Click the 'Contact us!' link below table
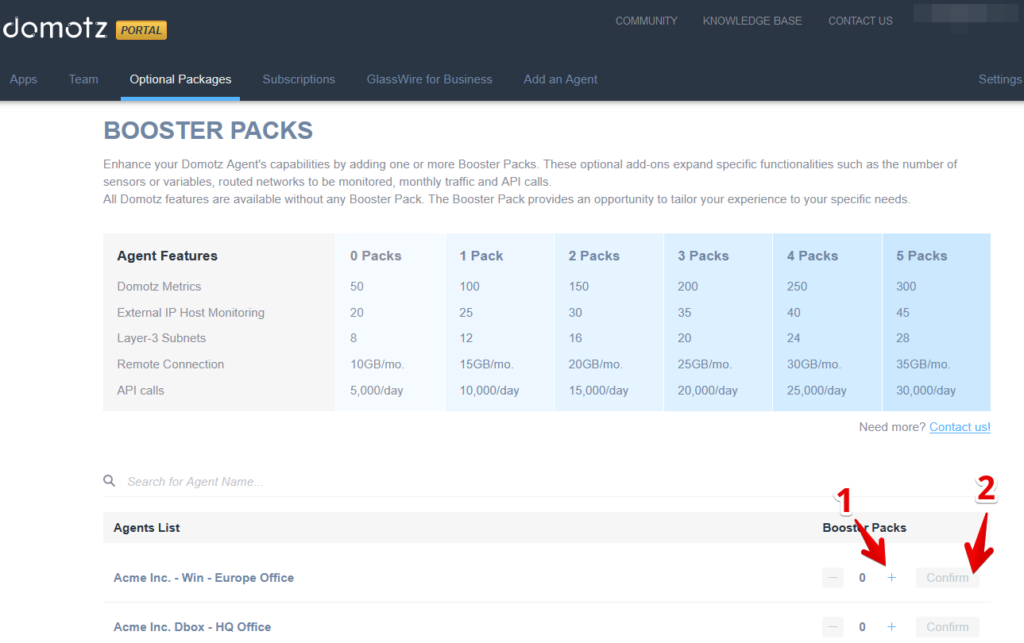Image resolution: width=1024 pixels, height=643 pixels. click(959, 427)
